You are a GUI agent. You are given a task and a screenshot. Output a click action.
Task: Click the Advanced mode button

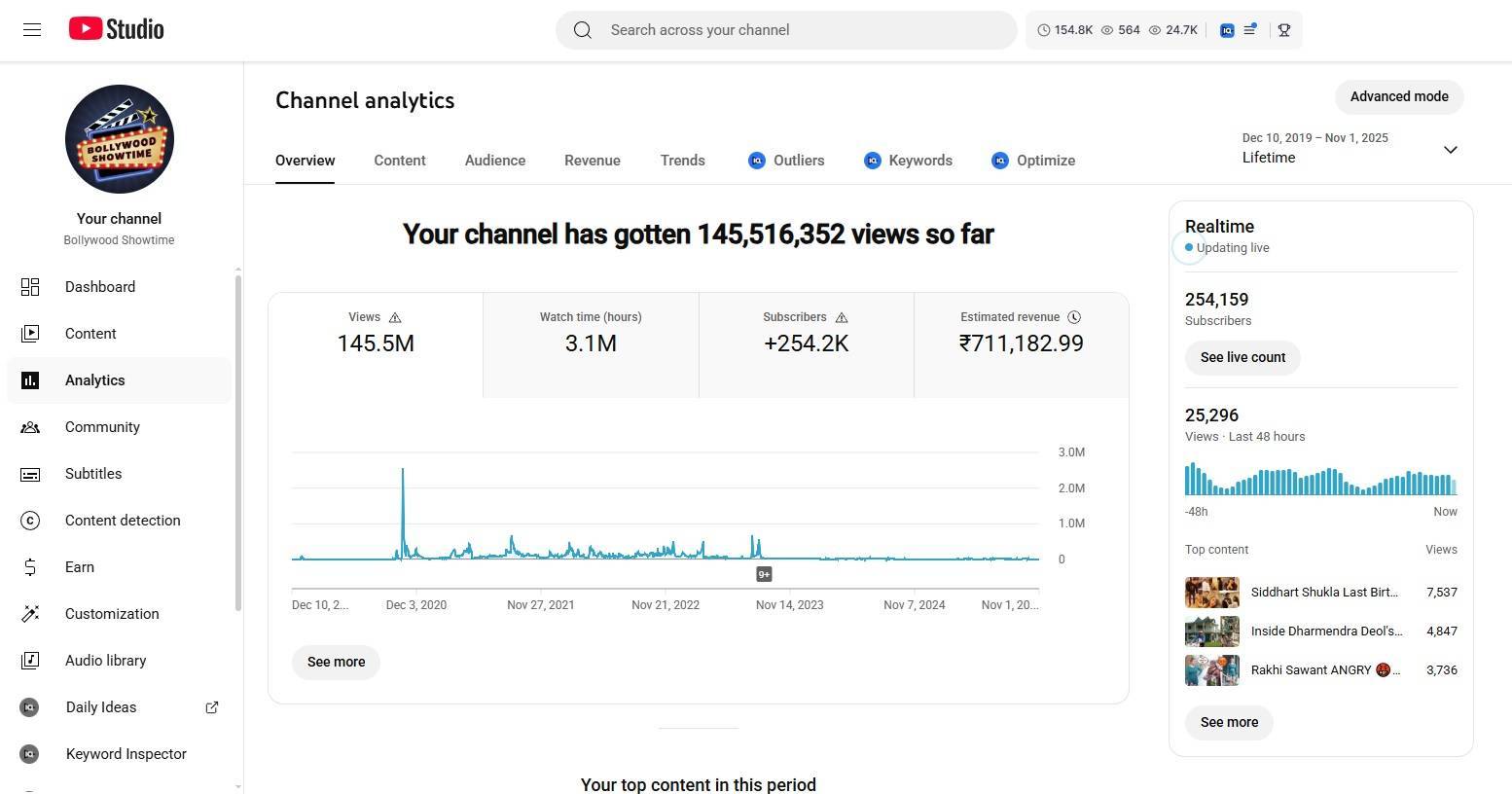coord(1398,96)
